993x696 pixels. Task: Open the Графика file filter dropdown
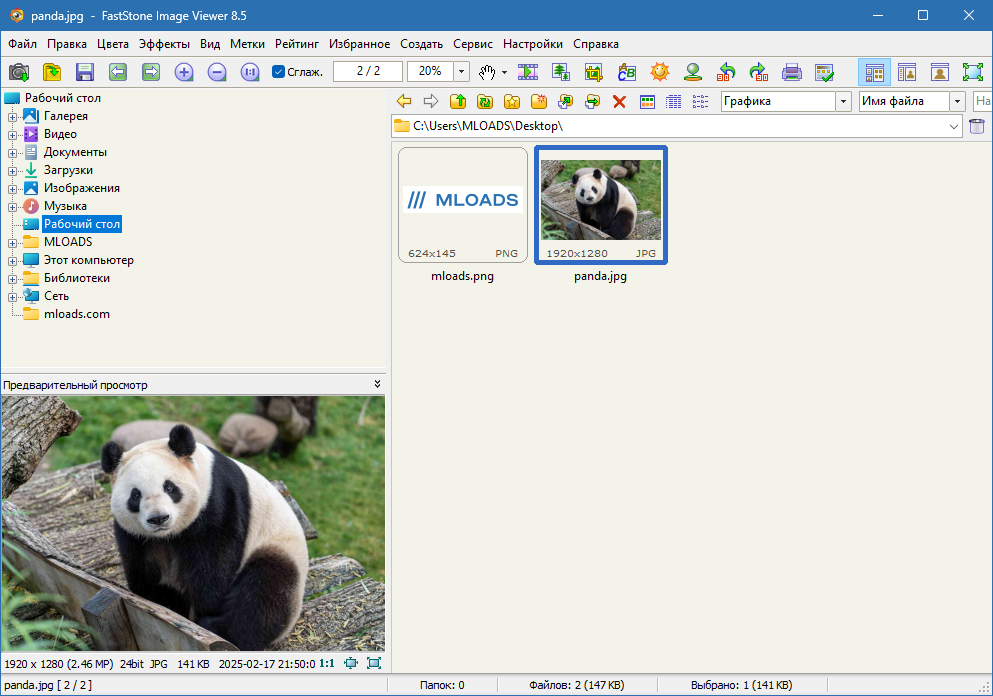pos(843,101)
